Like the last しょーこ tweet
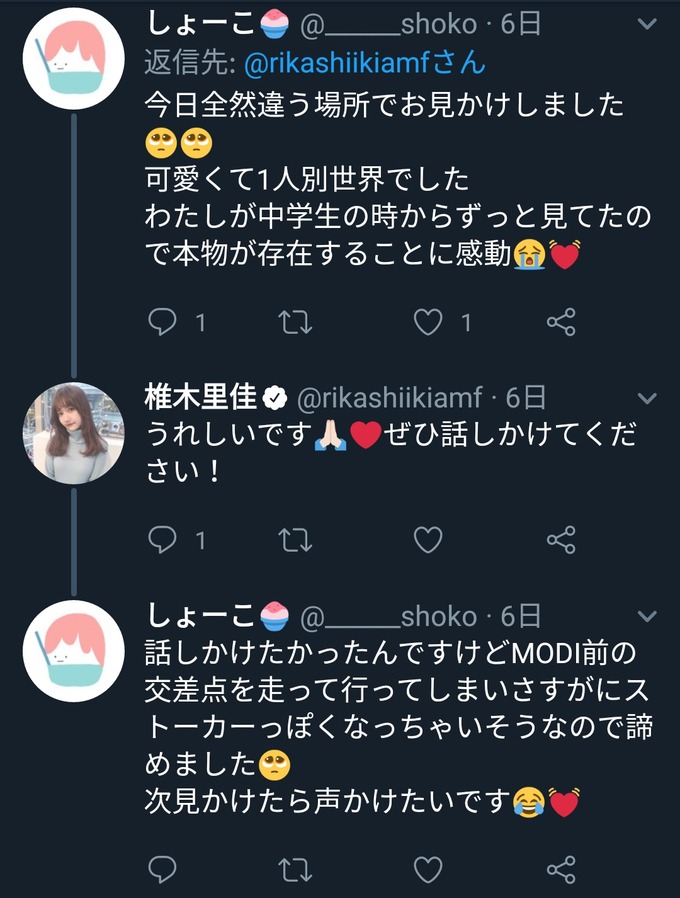Viewport: 680px width, 898px height. (x=428, y=867)
